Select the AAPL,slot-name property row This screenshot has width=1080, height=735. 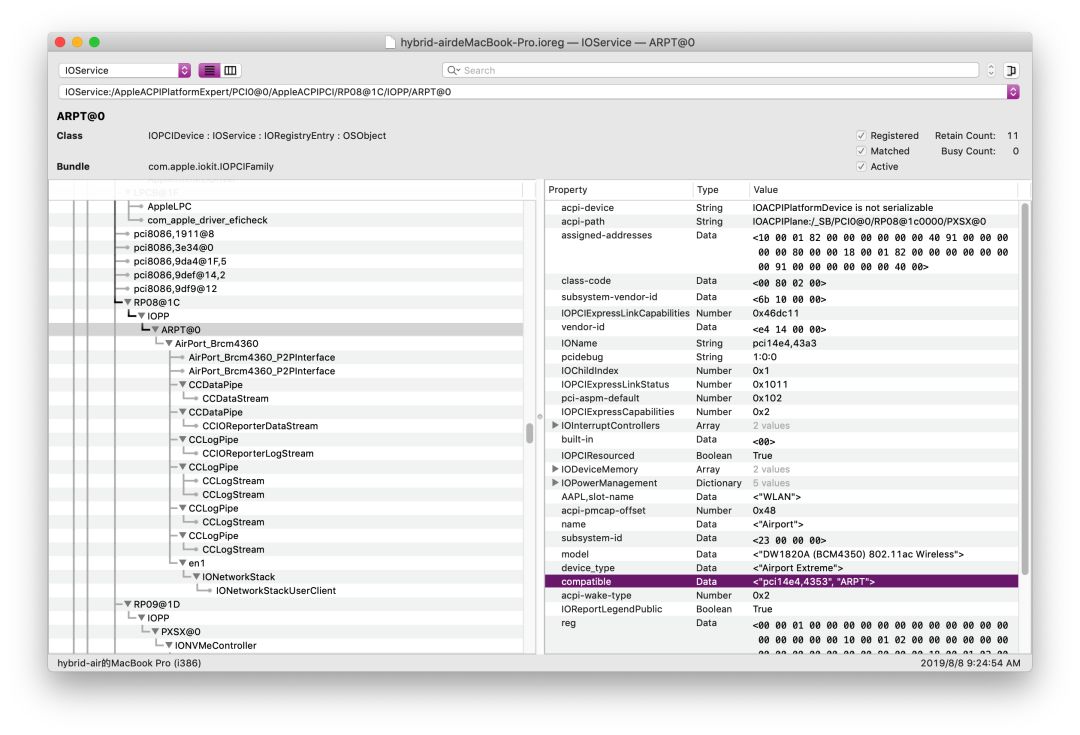[782, 497]
